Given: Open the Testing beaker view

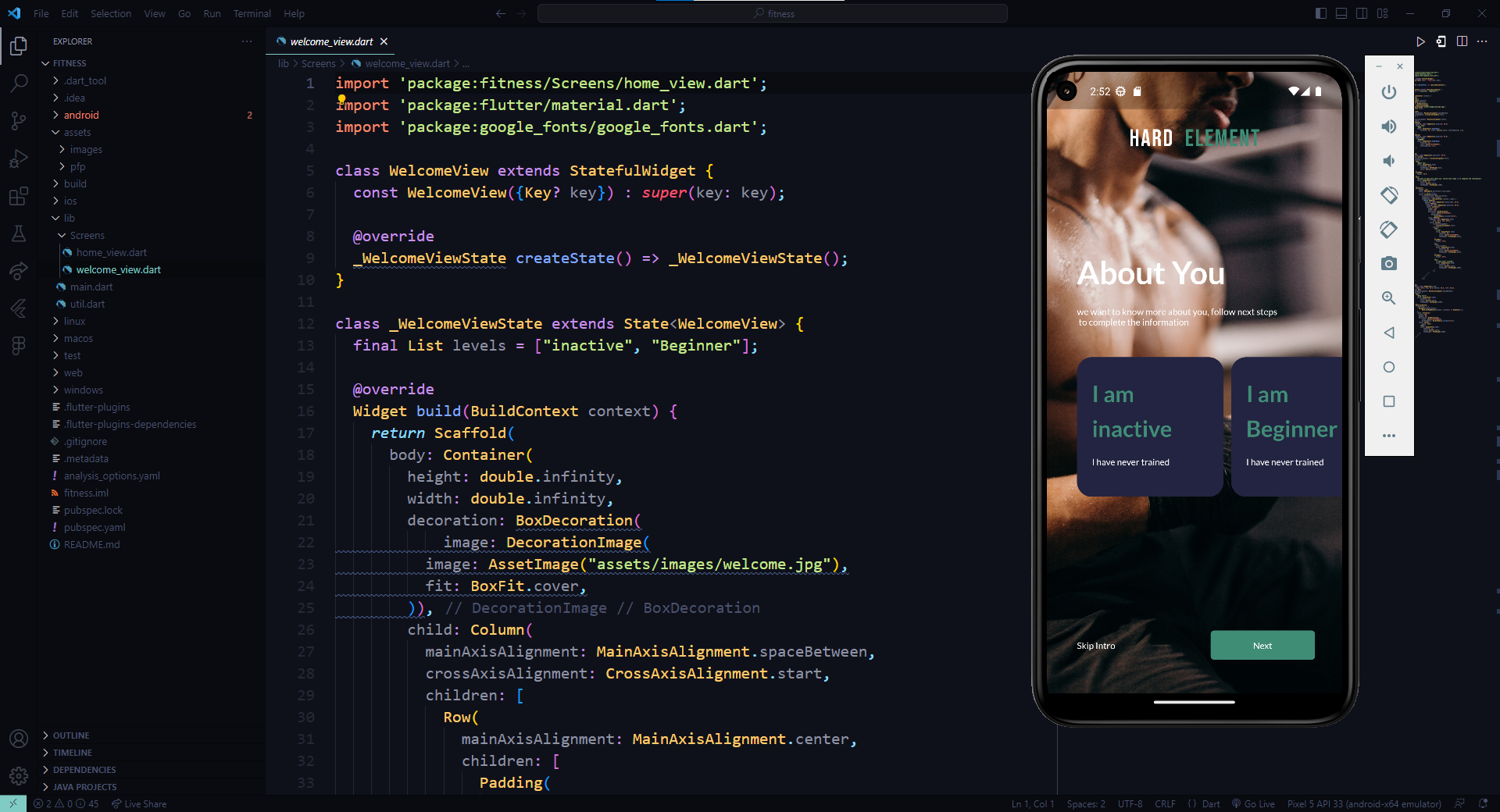Looking at the screenshot, I should (x=17, y=233).
